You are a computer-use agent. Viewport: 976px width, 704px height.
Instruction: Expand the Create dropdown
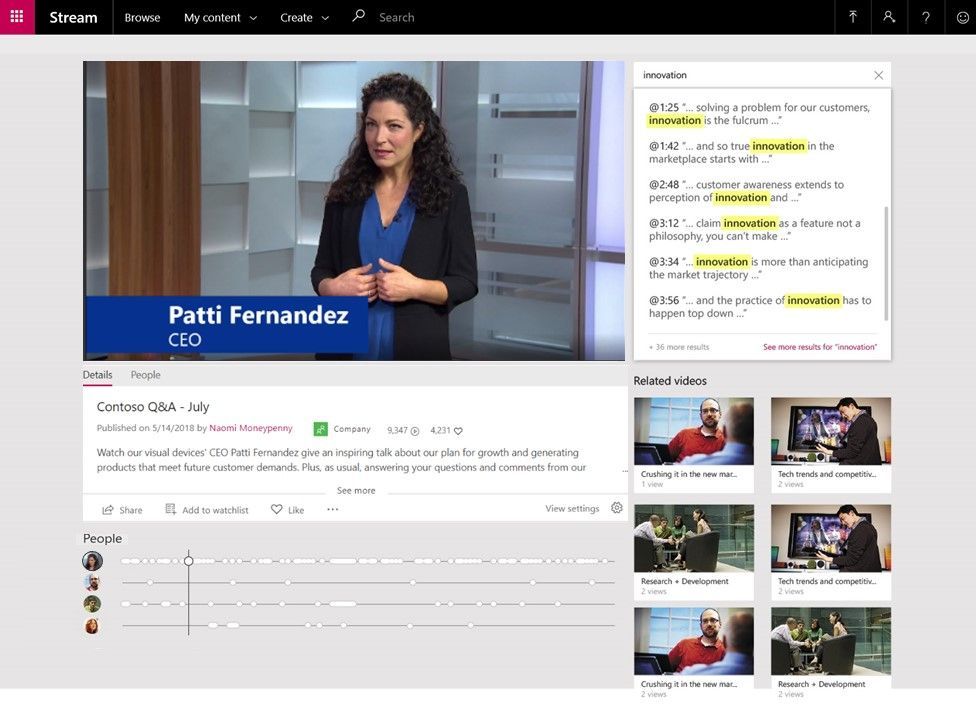tap(304, 17)
